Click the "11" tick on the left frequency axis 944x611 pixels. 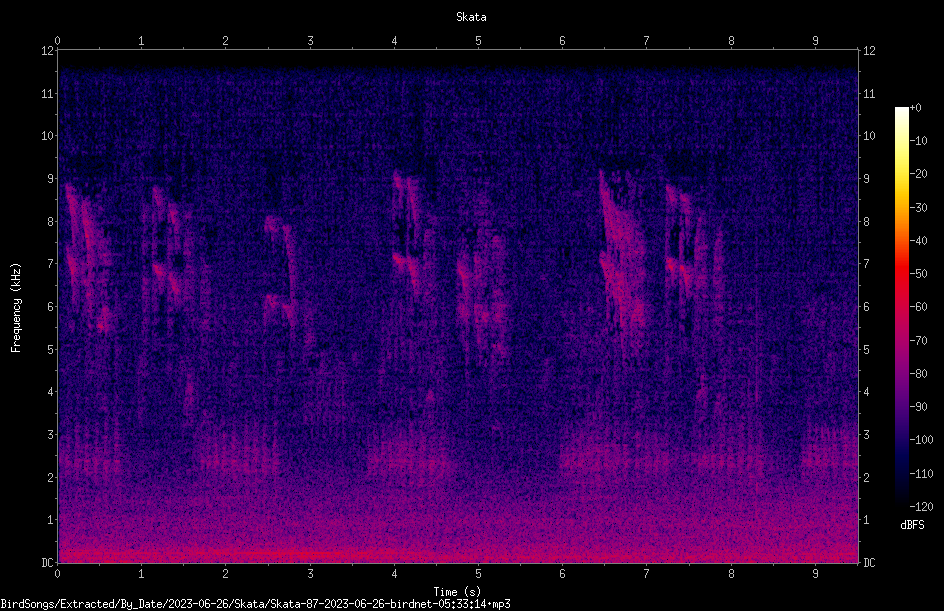click(47, 93)
